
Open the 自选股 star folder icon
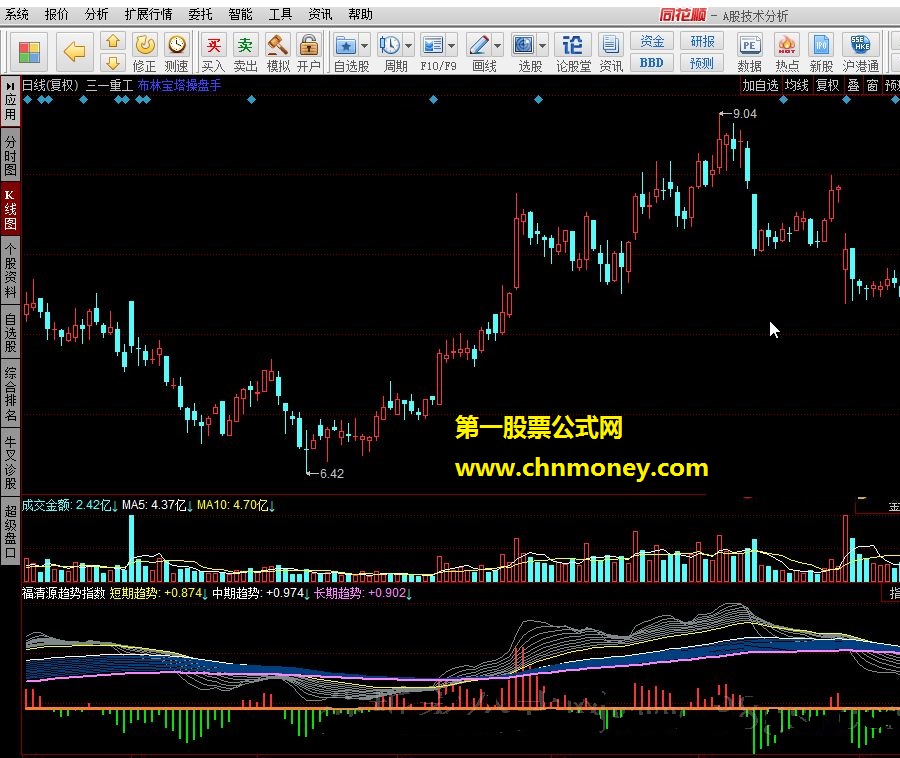pos(347,45)
